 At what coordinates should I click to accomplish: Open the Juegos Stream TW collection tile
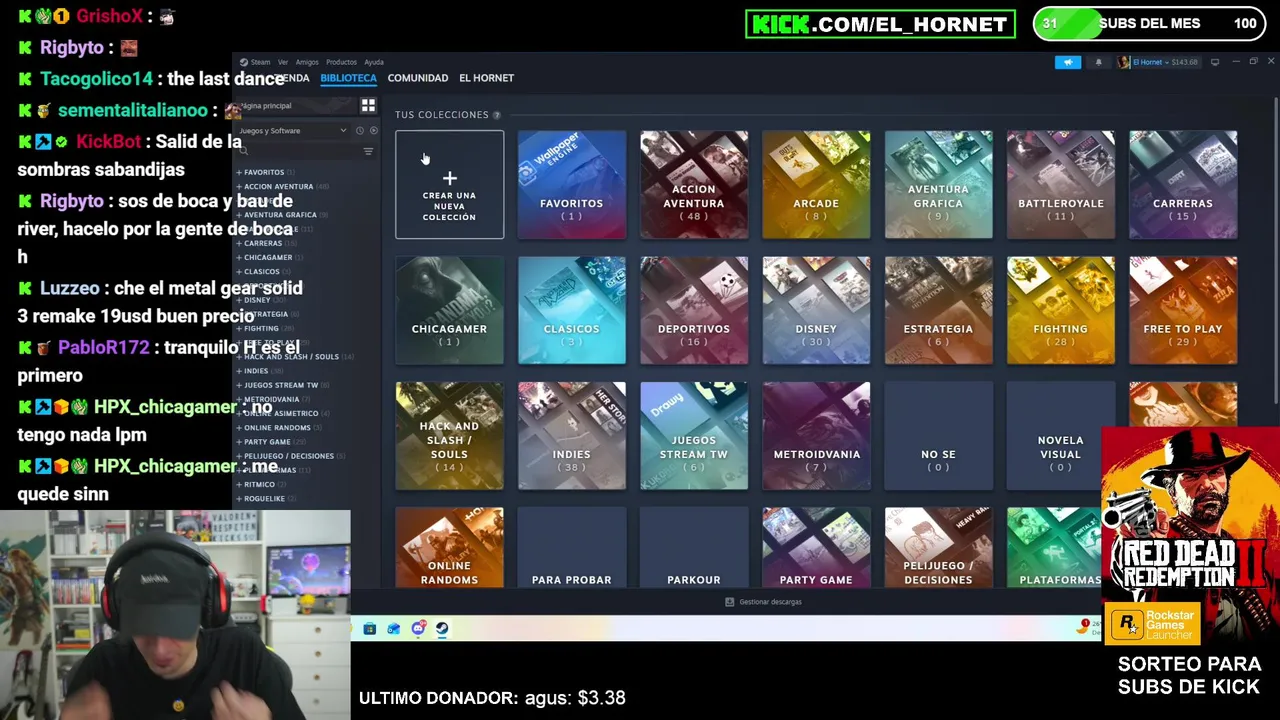click(694, 436)
